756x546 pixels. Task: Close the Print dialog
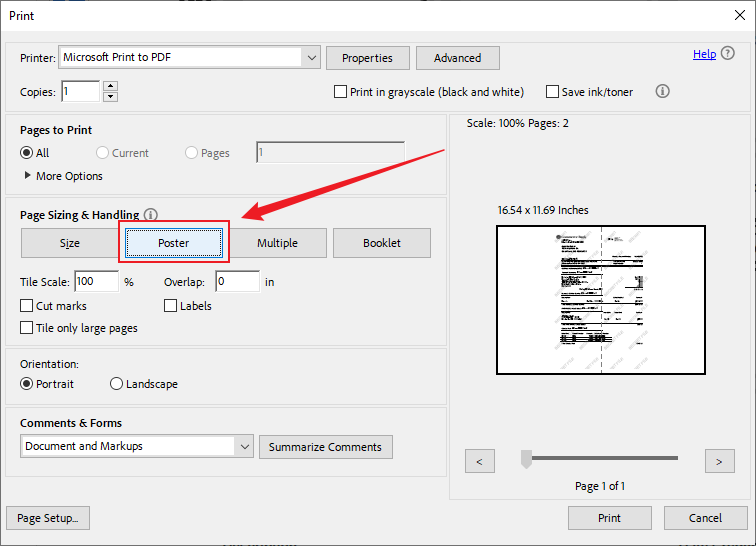coord(740,15)
